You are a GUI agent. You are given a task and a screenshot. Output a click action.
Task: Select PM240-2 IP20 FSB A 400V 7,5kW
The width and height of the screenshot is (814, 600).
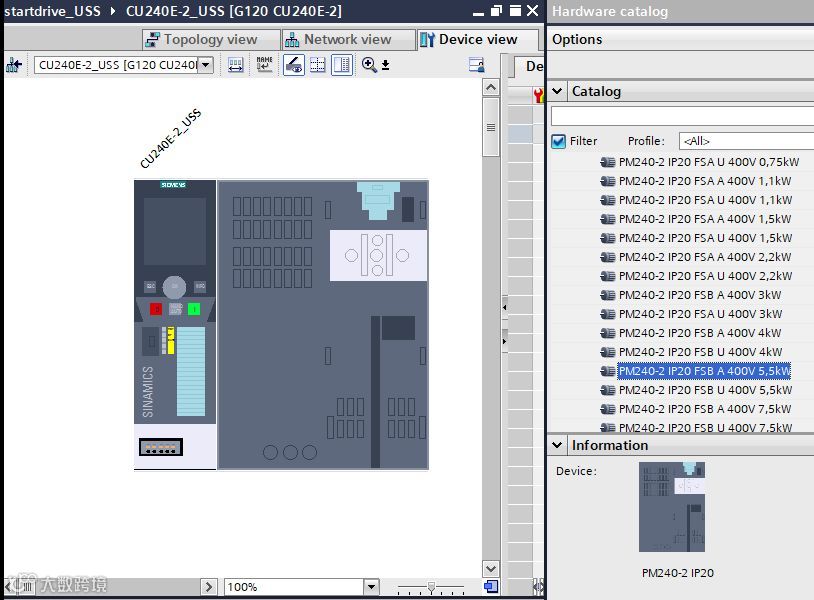[x=705, y=409]
